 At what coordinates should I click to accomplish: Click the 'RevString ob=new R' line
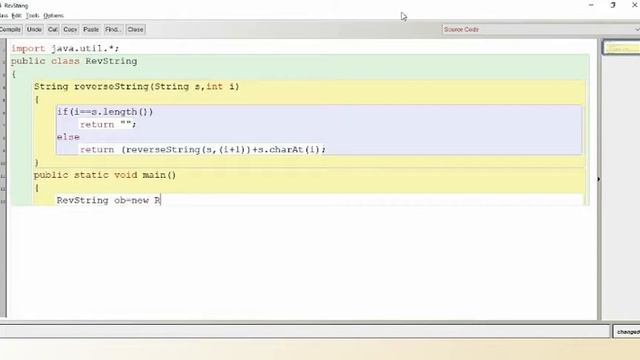click(x=109, y=200)
